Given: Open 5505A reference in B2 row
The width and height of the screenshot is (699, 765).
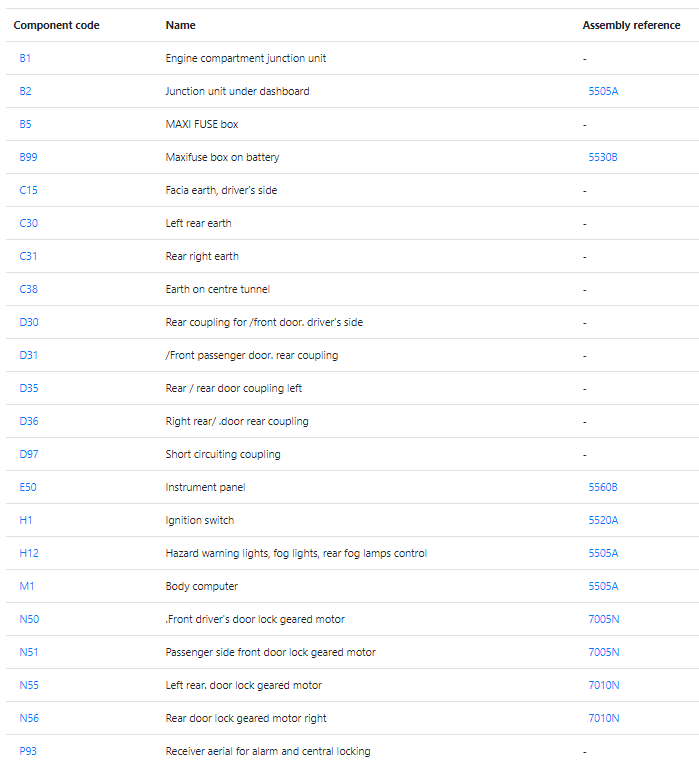Looking at the screenshot, I should tap(603, 91).
